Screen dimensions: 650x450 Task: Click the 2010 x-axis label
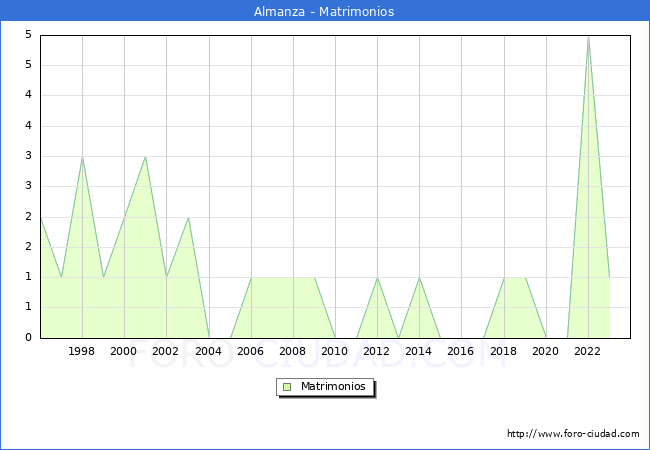point(335,351)
